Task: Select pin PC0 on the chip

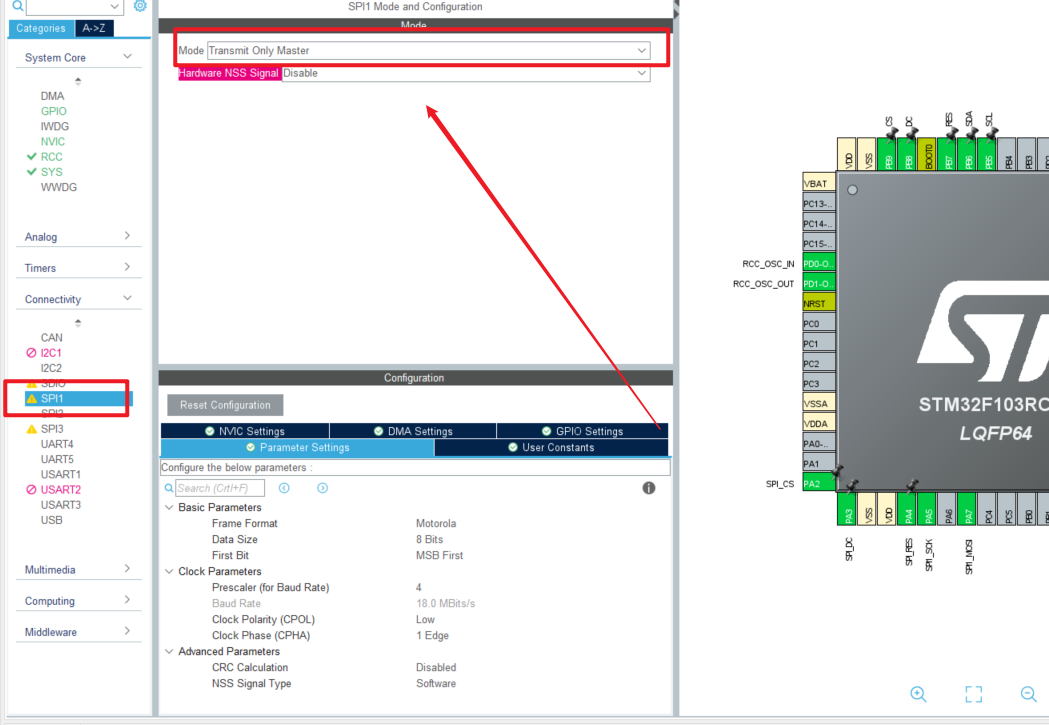Action: click(x=819, y=323)
